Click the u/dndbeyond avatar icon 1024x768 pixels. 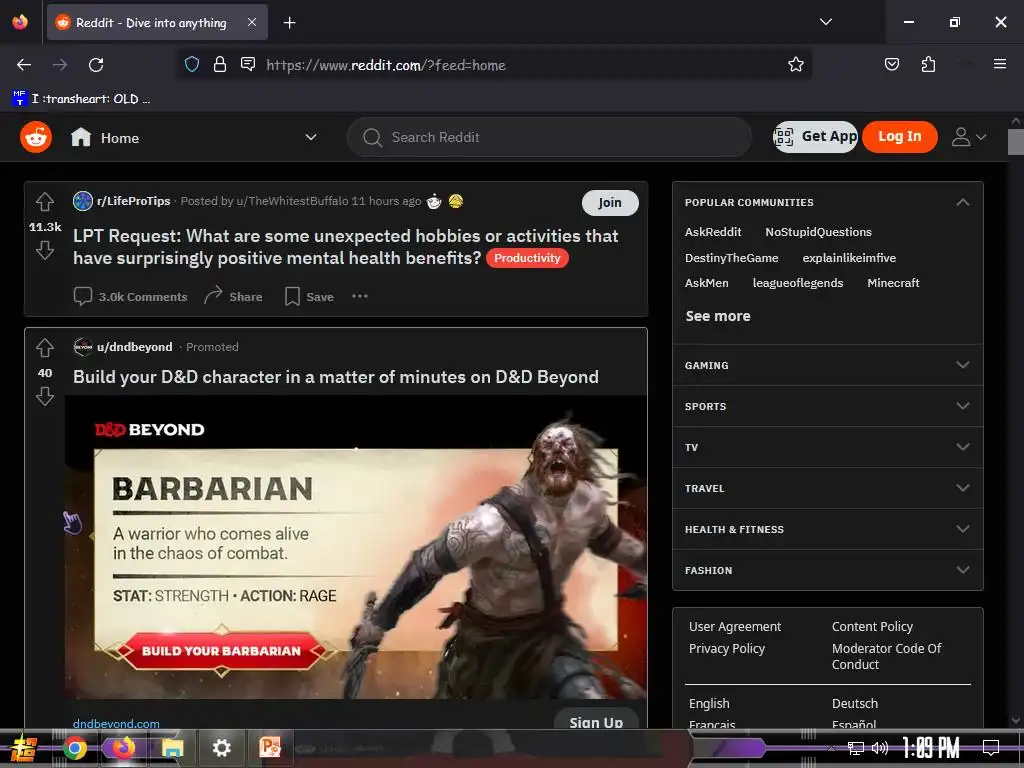[83, 347]
